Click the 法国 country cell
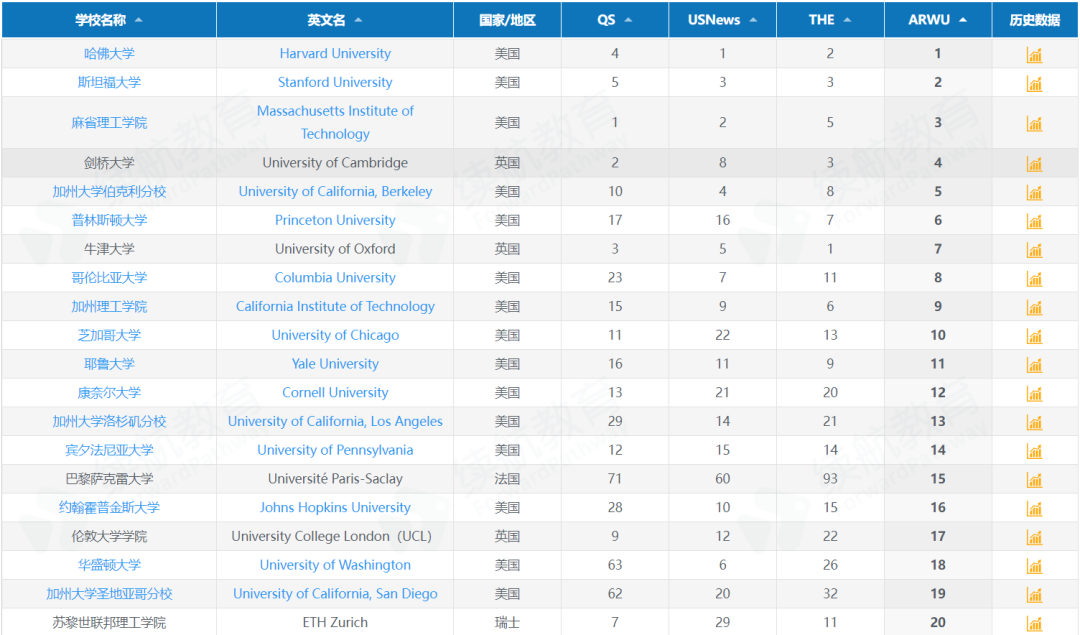The width and height of the screenshot is (1080, 635). [x=508, y=479]
